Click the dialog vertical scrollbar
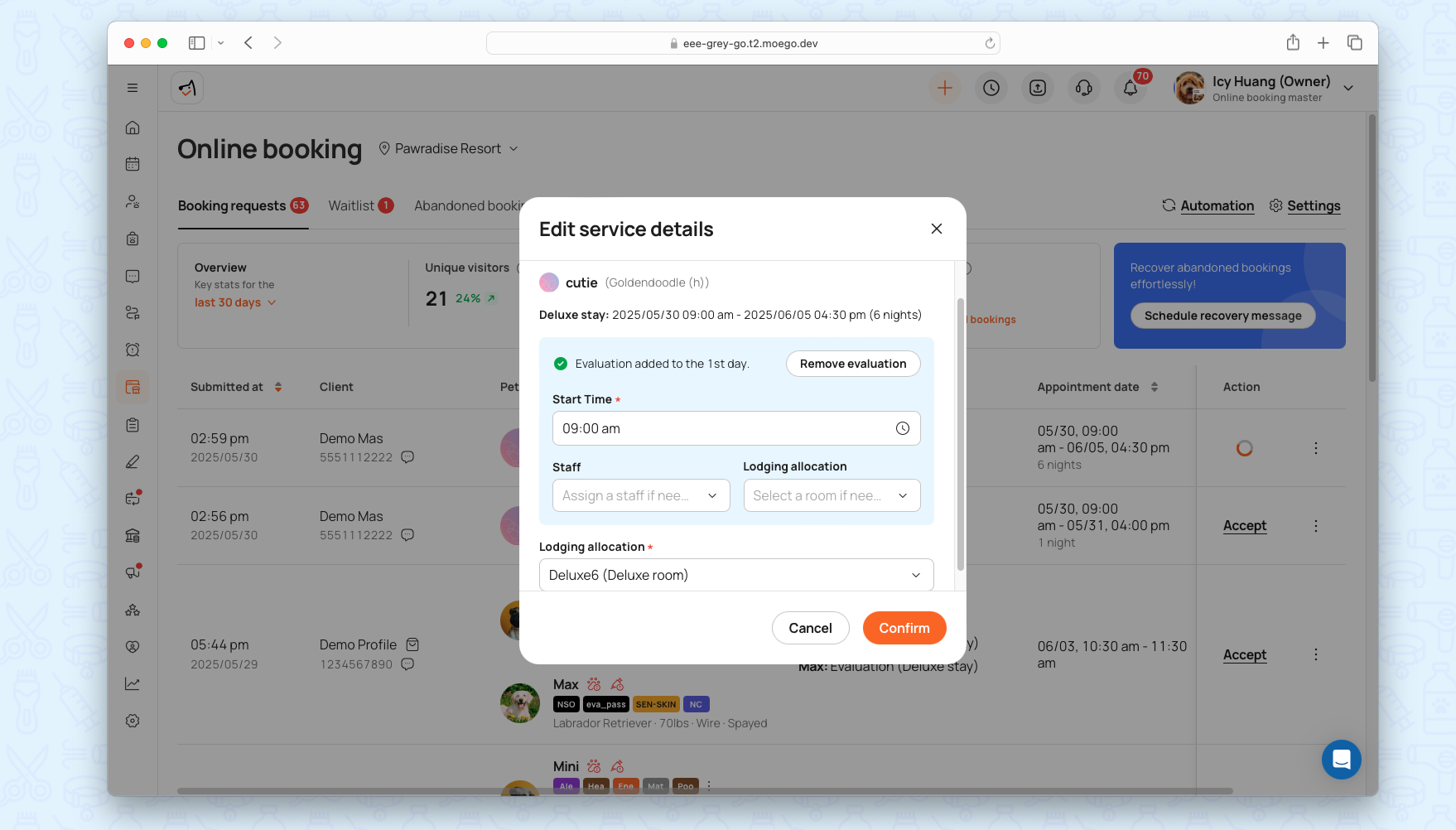The image size is (1456, 830). coord(961,435)
